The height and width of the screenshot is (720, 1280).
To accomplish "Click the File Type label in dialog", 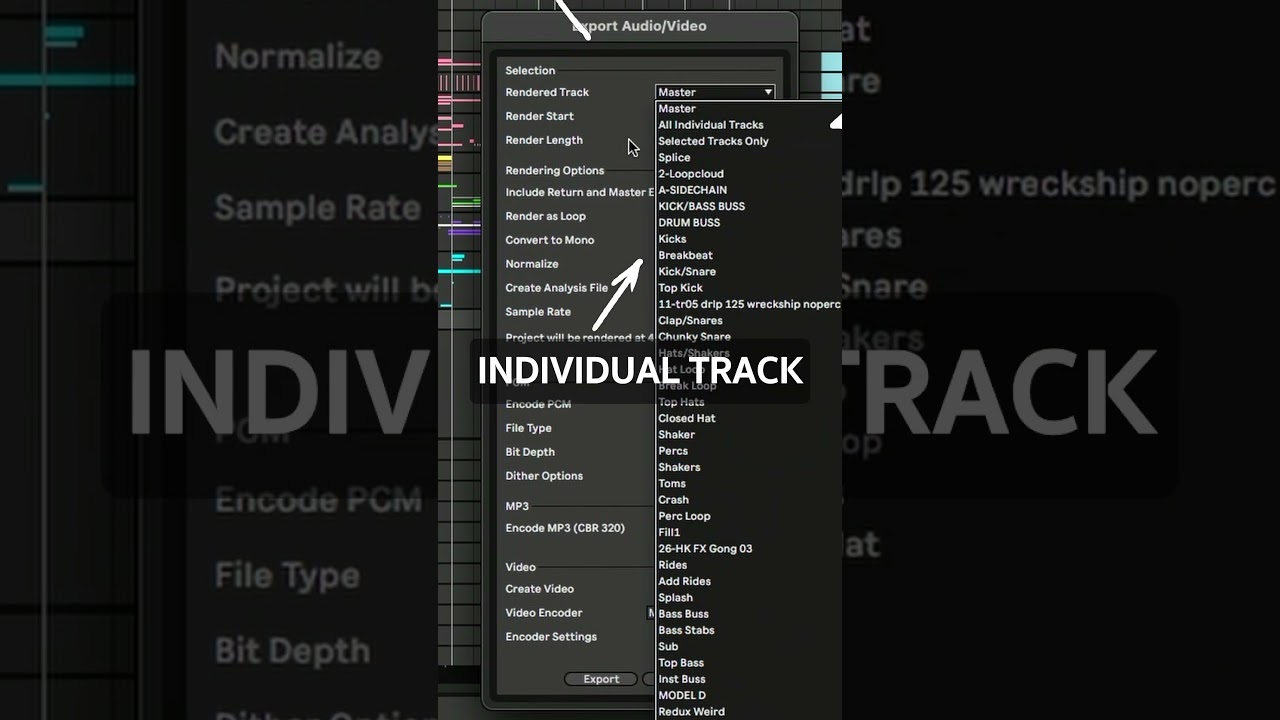I will 528,428.
